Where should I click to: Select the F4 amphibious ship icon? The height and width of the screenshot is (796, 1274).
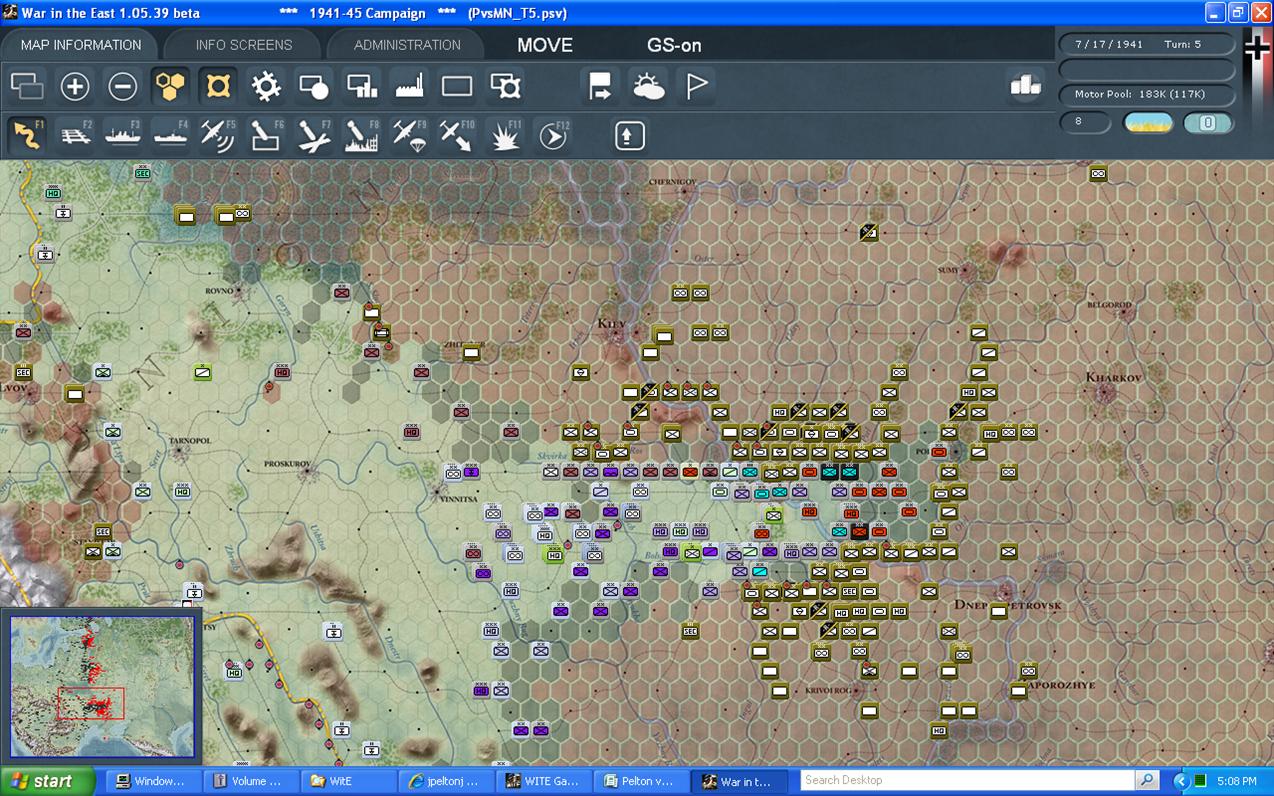pos(171,135)
